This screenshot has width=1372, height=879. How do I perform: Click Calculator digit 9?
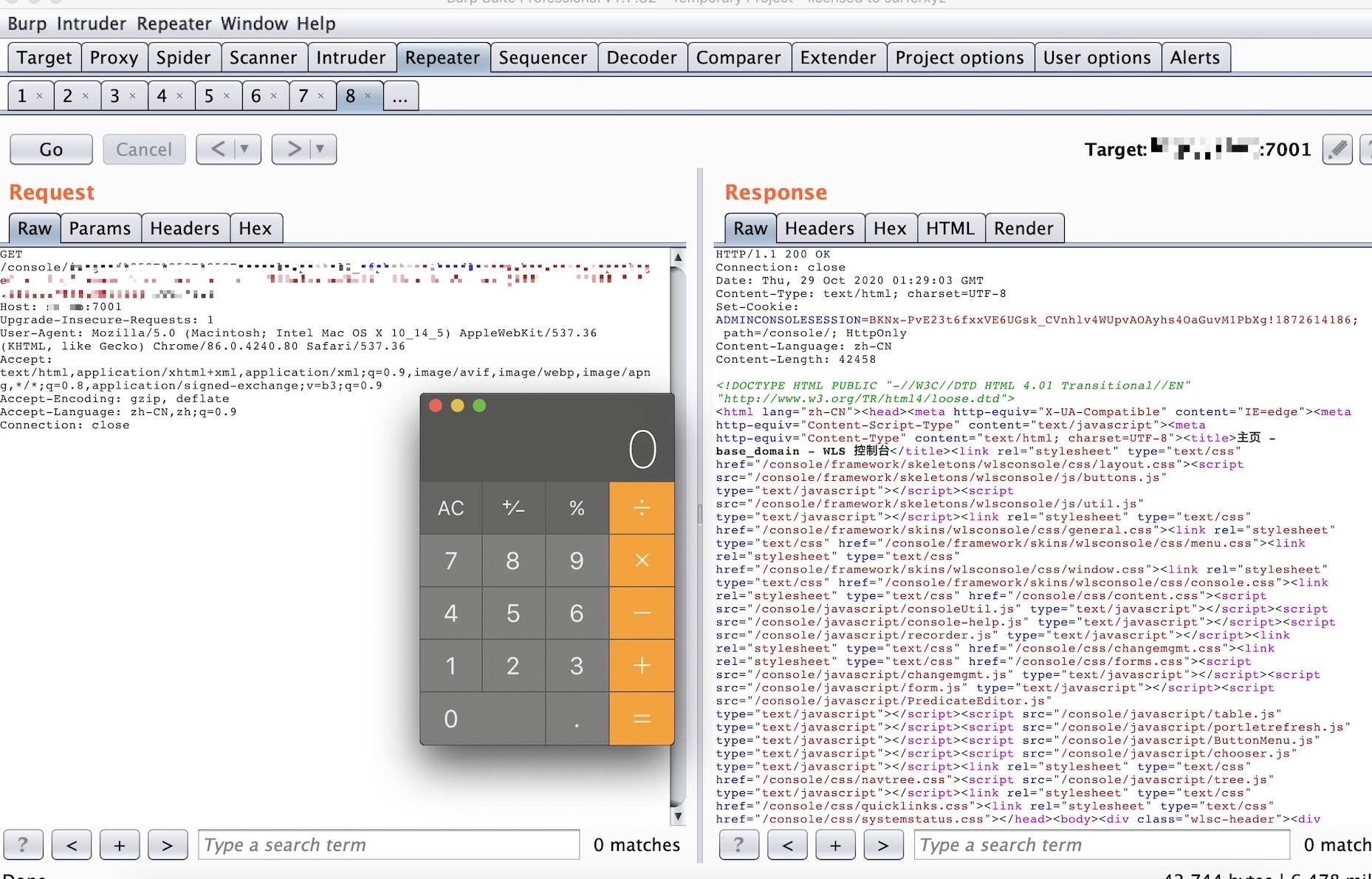[x=577, y=561]
